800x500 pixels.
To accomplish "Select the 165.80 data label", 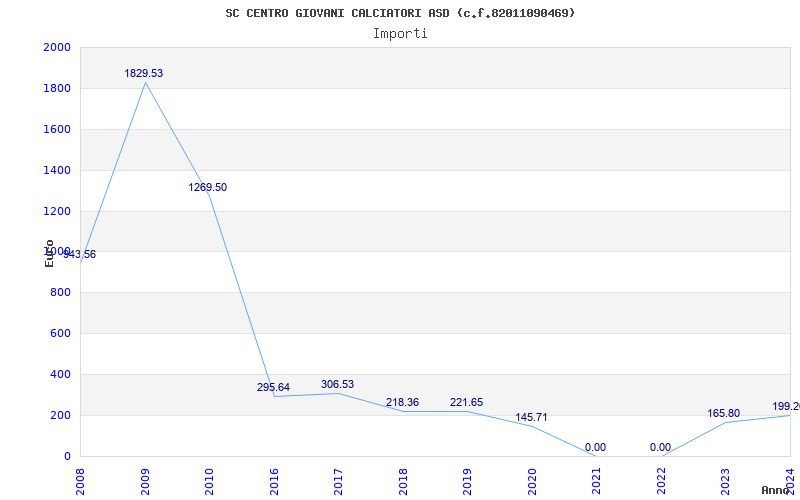I will (x=723, y=413).
